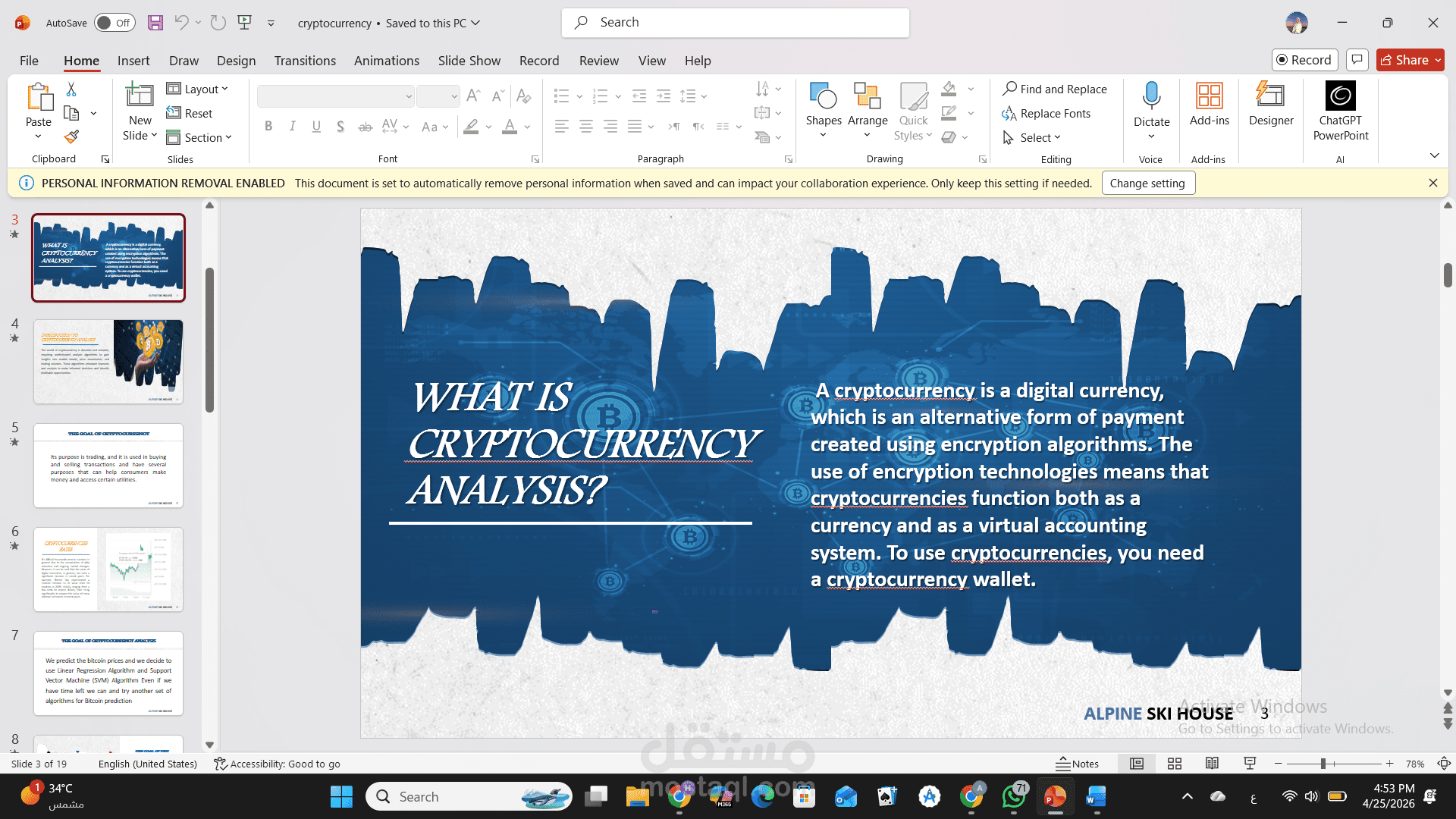The height and width of the screenshot is (819, 1456).
Task: Launch ChatGPT PowerPoint add-in
Action: [1341, 111]
